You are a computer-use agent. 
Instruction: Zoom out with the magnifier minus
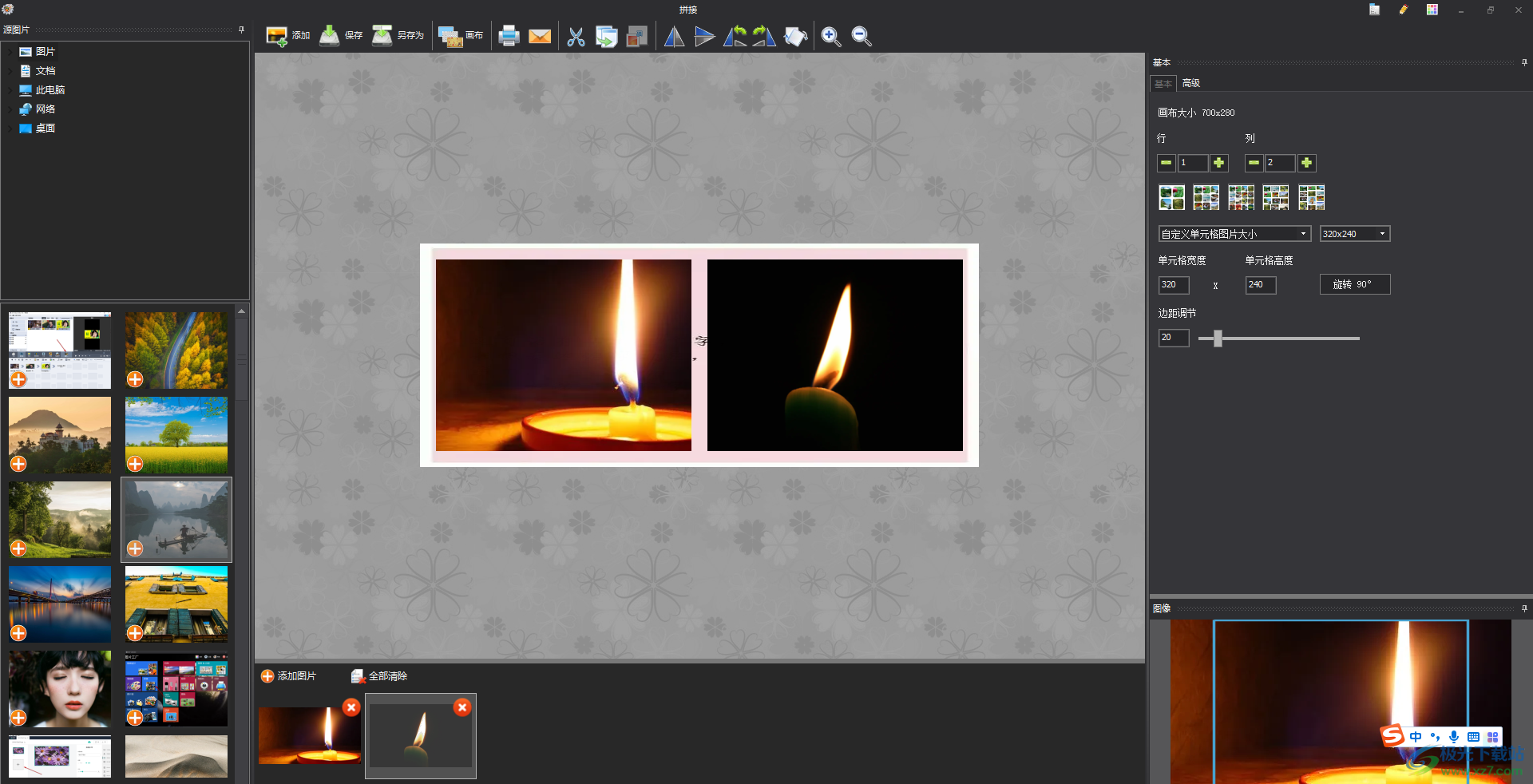click(x=861, y=36)
